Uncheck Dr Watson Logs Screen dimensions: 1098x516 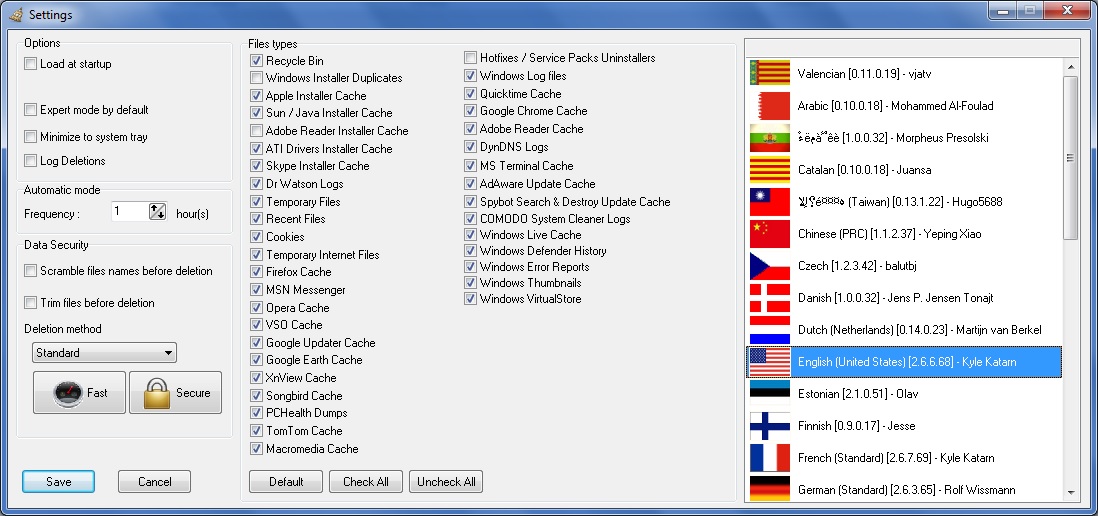pyautogui.click(x=256, y=184)
